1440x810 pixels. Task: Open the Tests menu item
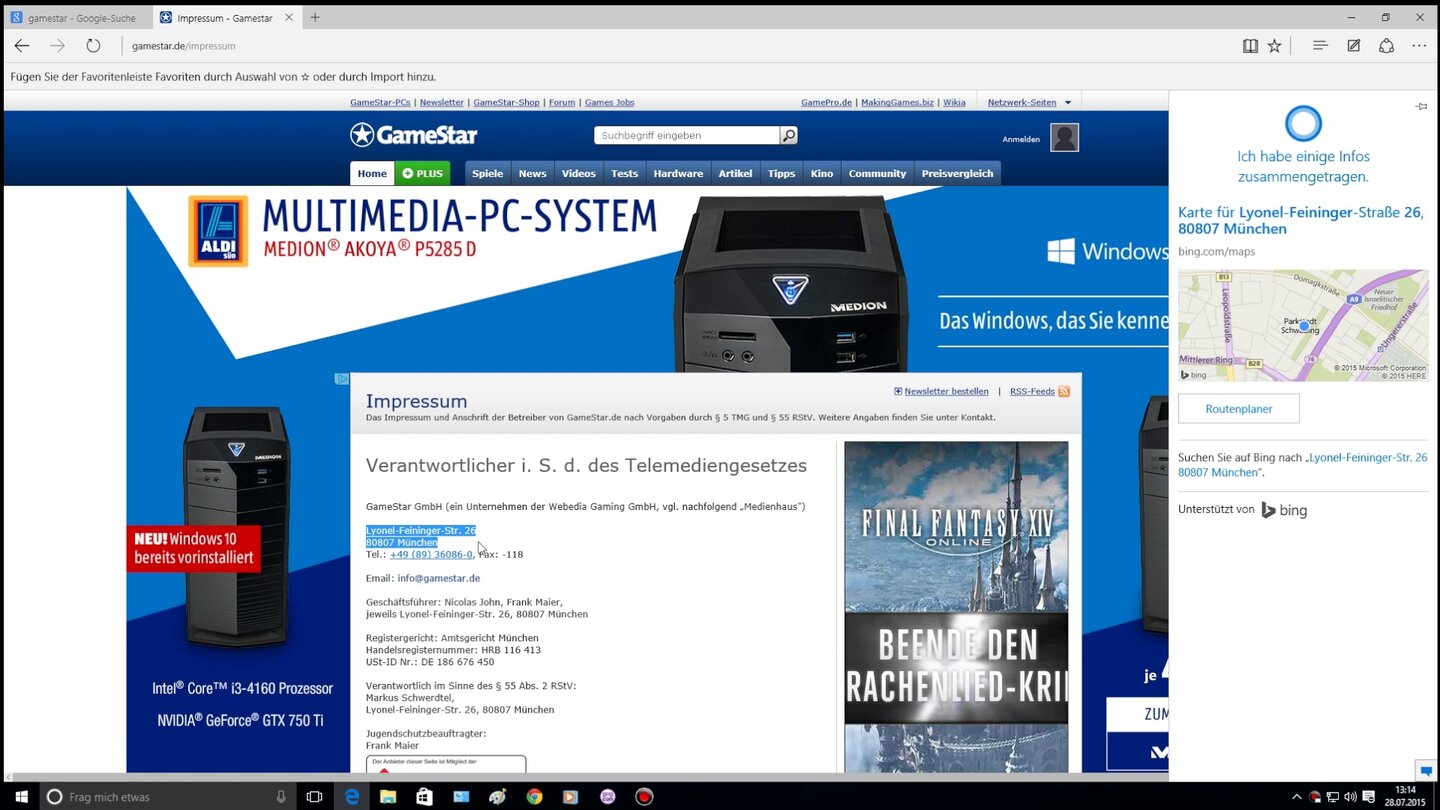tap(625, 173)
